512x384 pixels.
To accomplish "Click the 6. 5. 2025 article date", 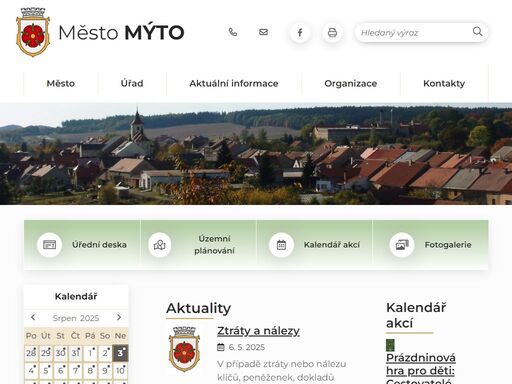I will click(x=247, y=347).
